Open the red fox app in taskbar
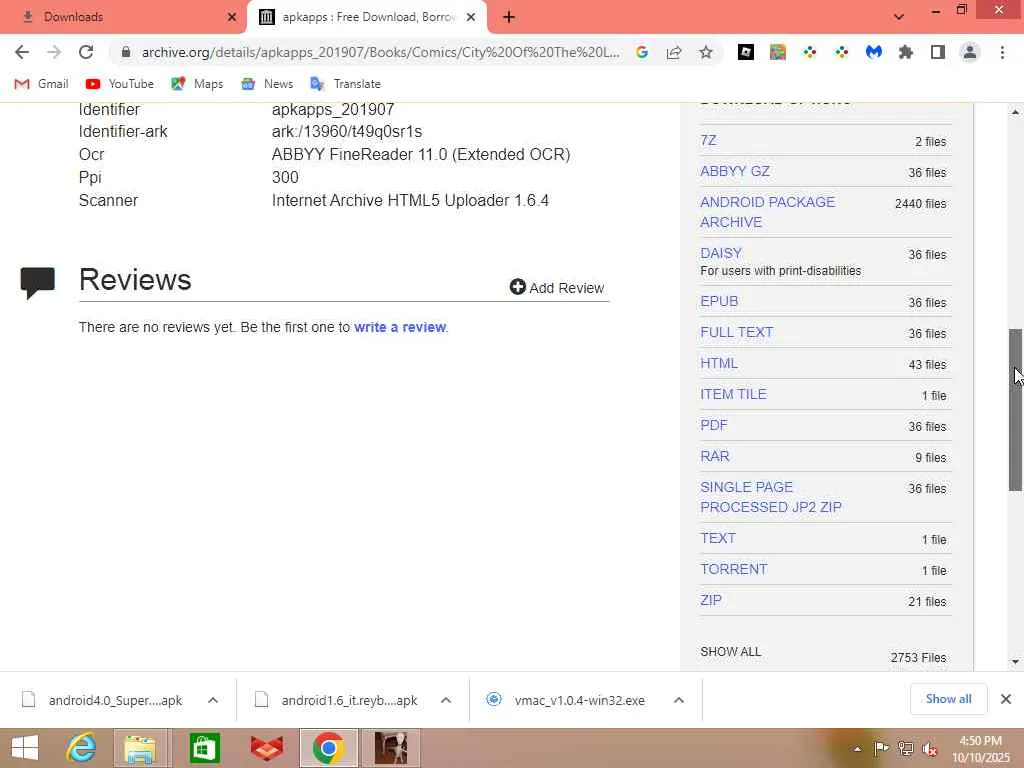The width and height of the screenshot is (1024, 768). click(x=266, y=748)
